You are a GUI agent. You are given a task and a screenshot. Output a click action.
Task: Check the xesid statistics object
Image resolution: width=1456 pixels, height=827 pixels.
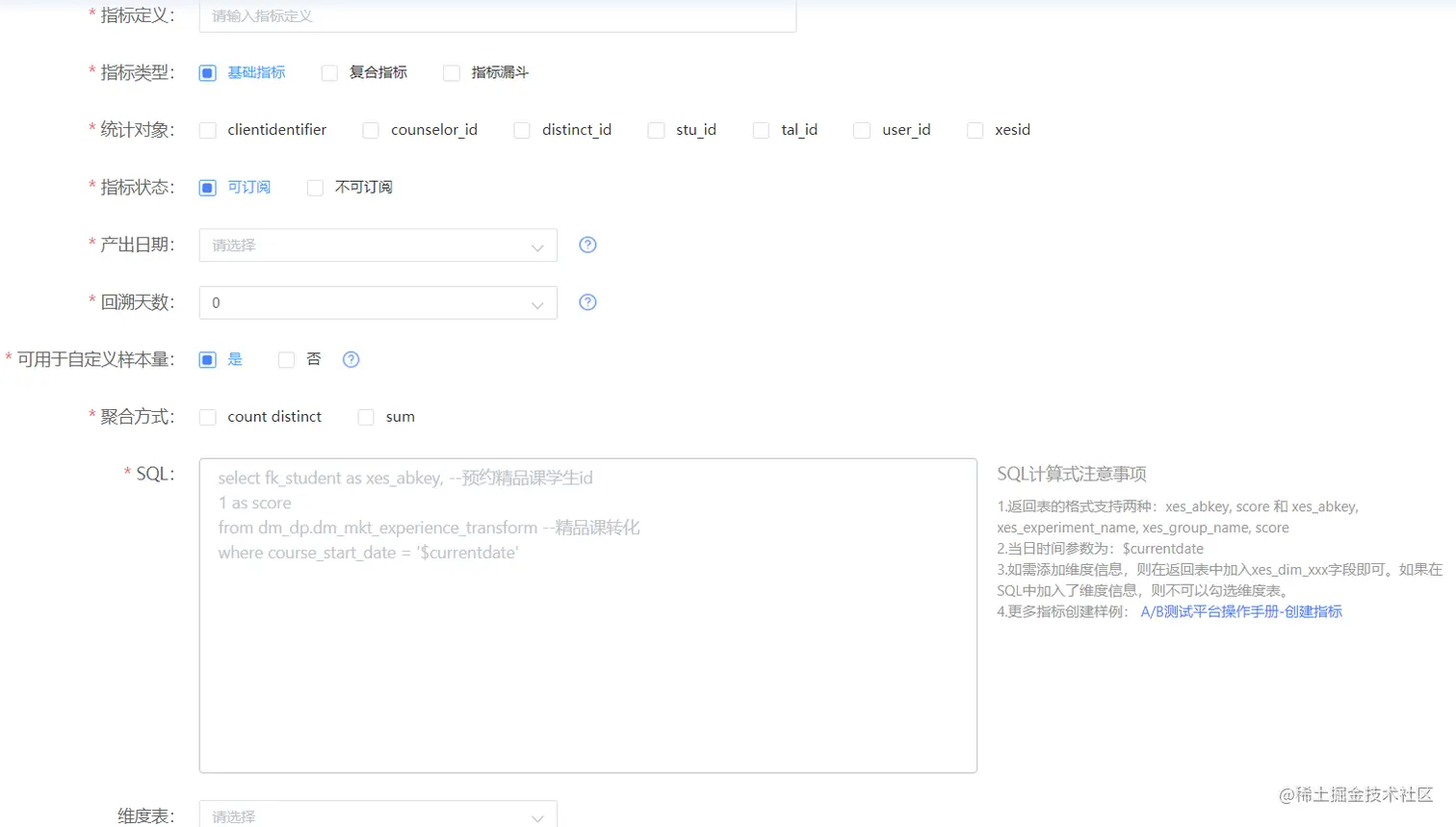975,130
